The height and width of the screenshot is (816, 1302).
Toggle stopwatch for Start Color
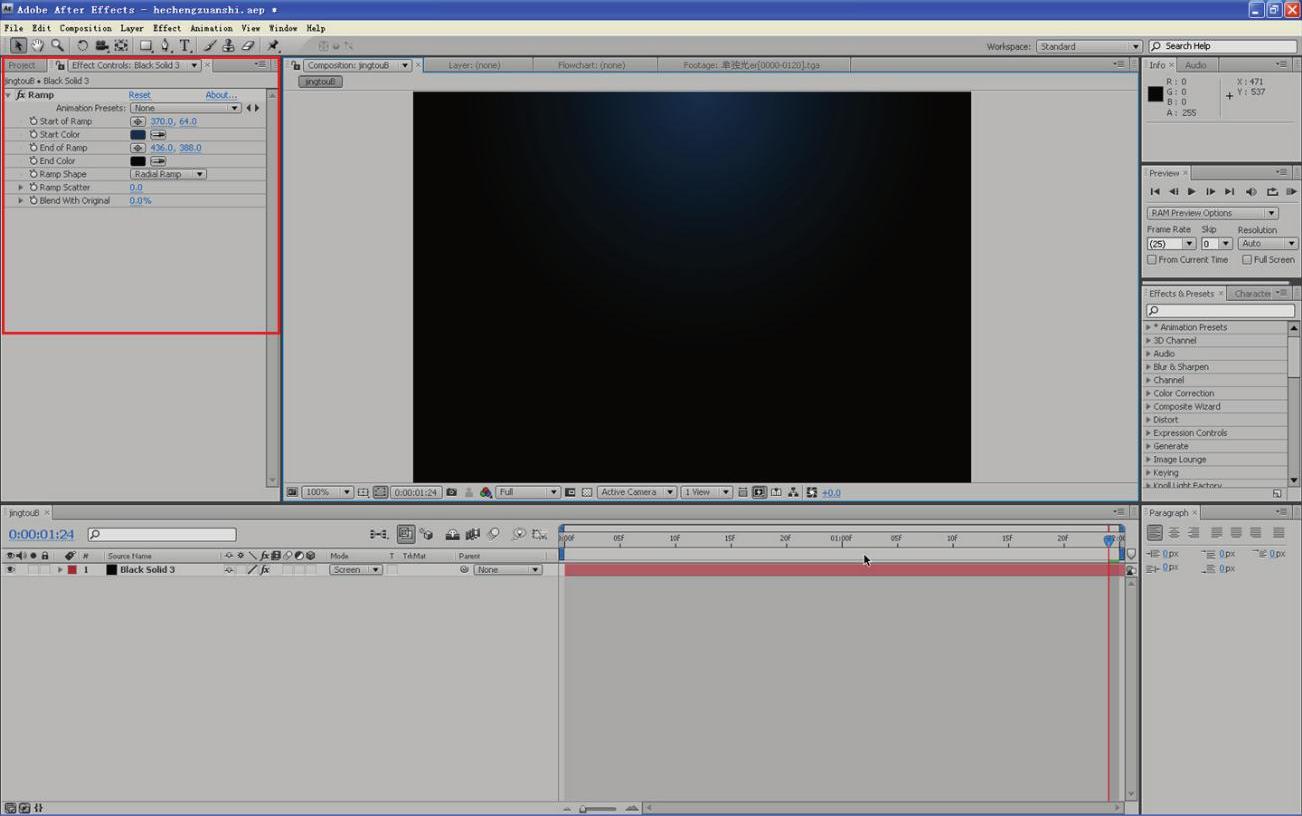[33, 134]
